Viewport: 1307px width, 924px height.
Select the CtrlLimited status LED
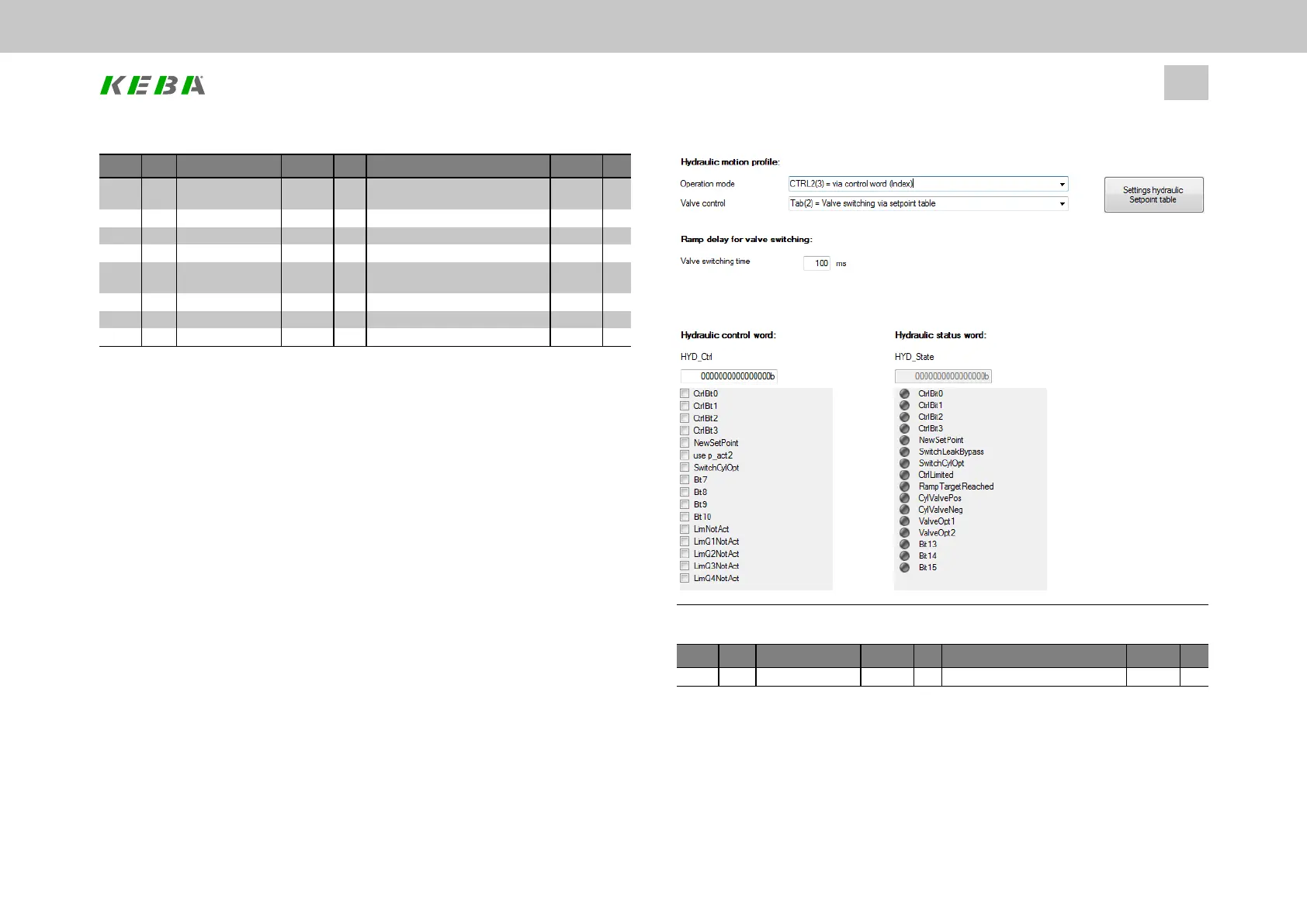tap(904, 475)
